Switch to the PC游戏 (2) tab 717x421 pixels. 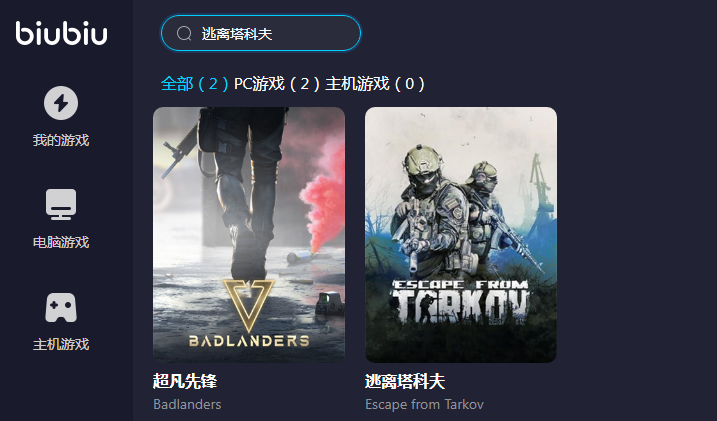click(x=277, y=84)
